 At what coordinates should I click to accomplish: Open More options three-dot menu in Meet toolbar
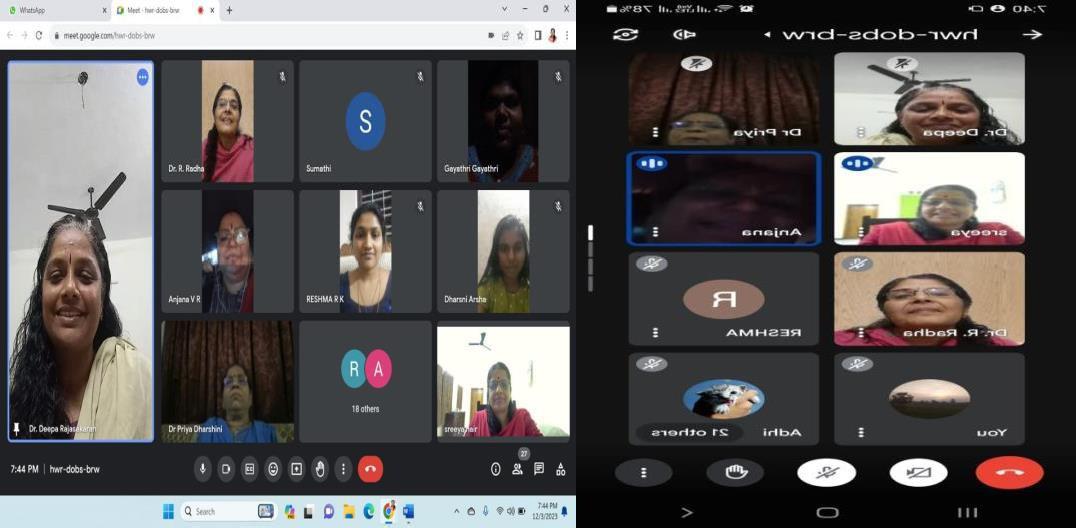[x=343, y=469]
